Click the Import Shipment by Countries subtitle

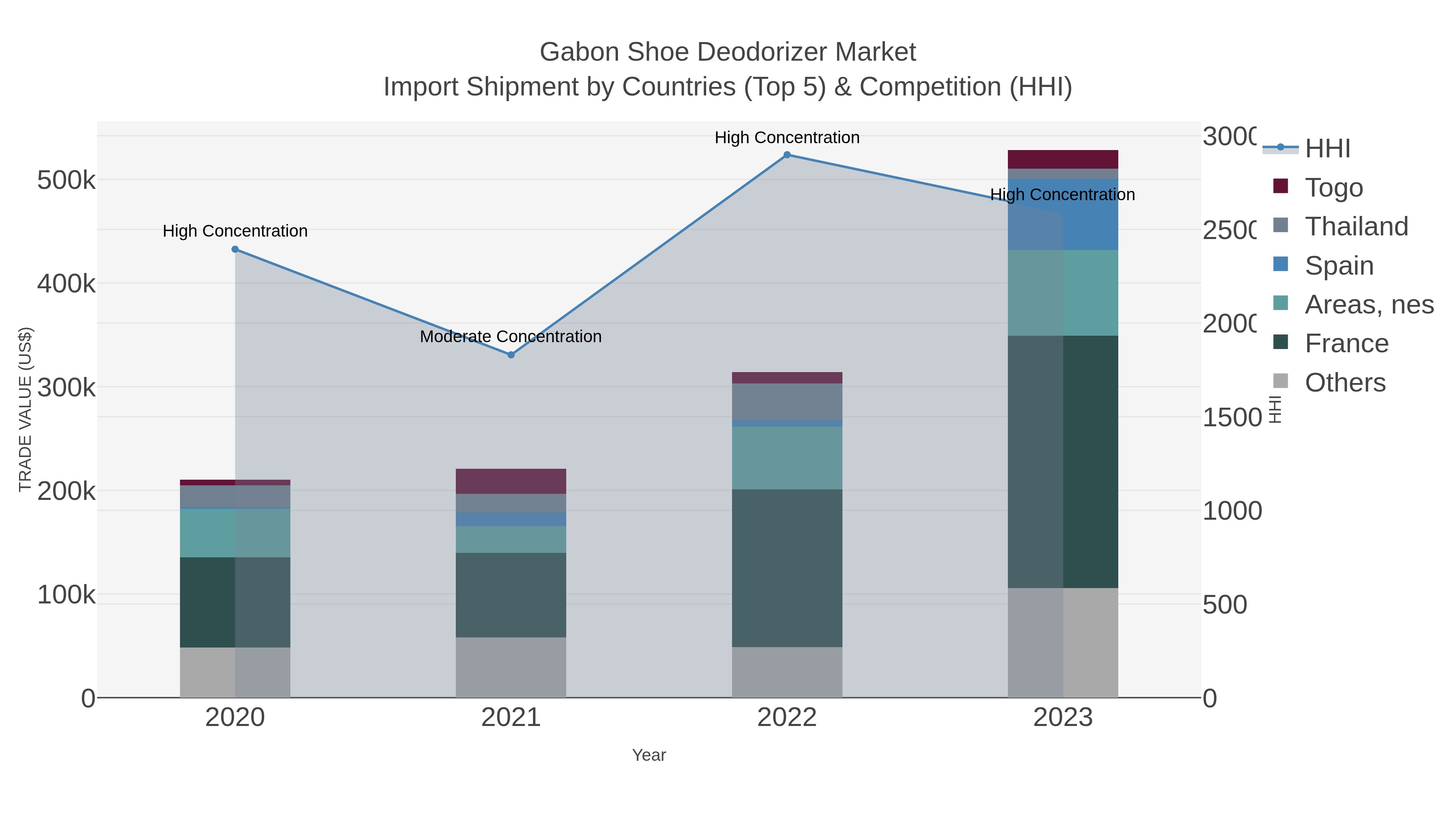(x=728, y=87)
